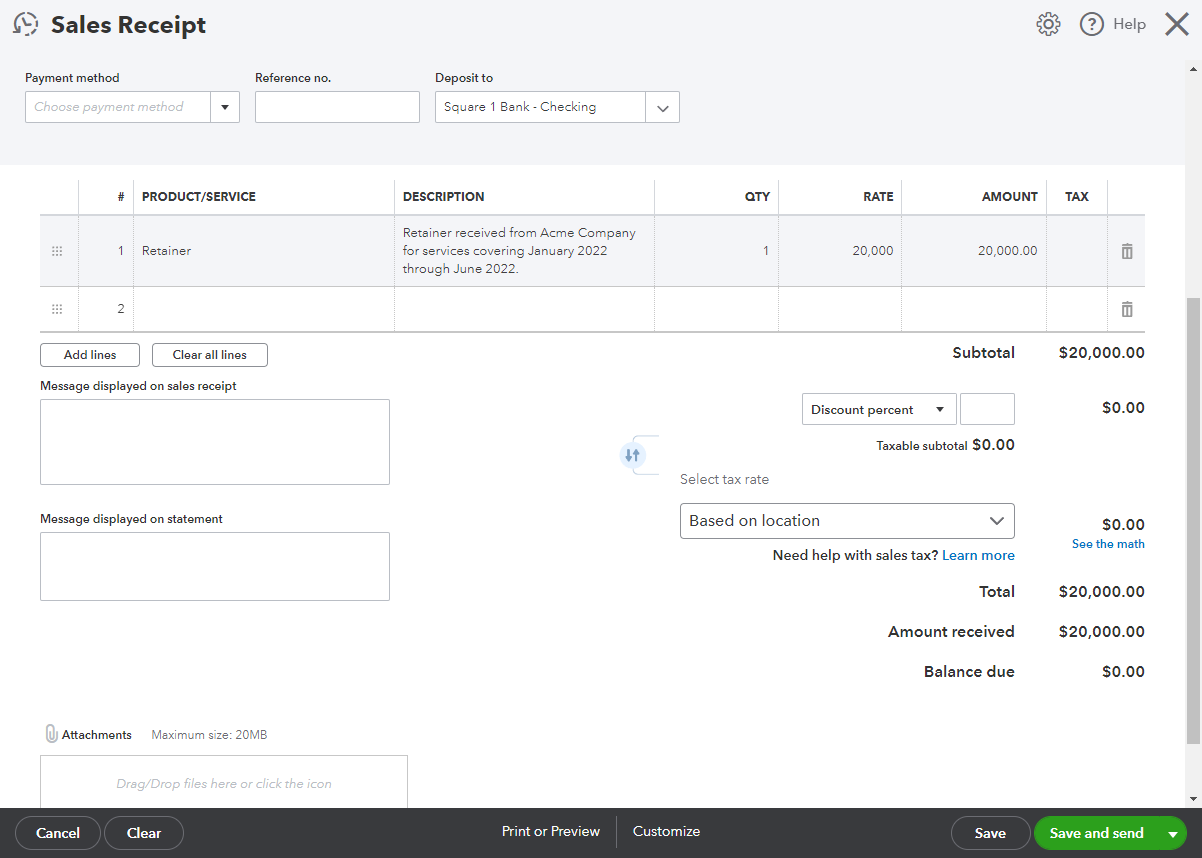Open the Payment method dropdown
This screenshot has height=858, width=1202.
coord(224,107)
